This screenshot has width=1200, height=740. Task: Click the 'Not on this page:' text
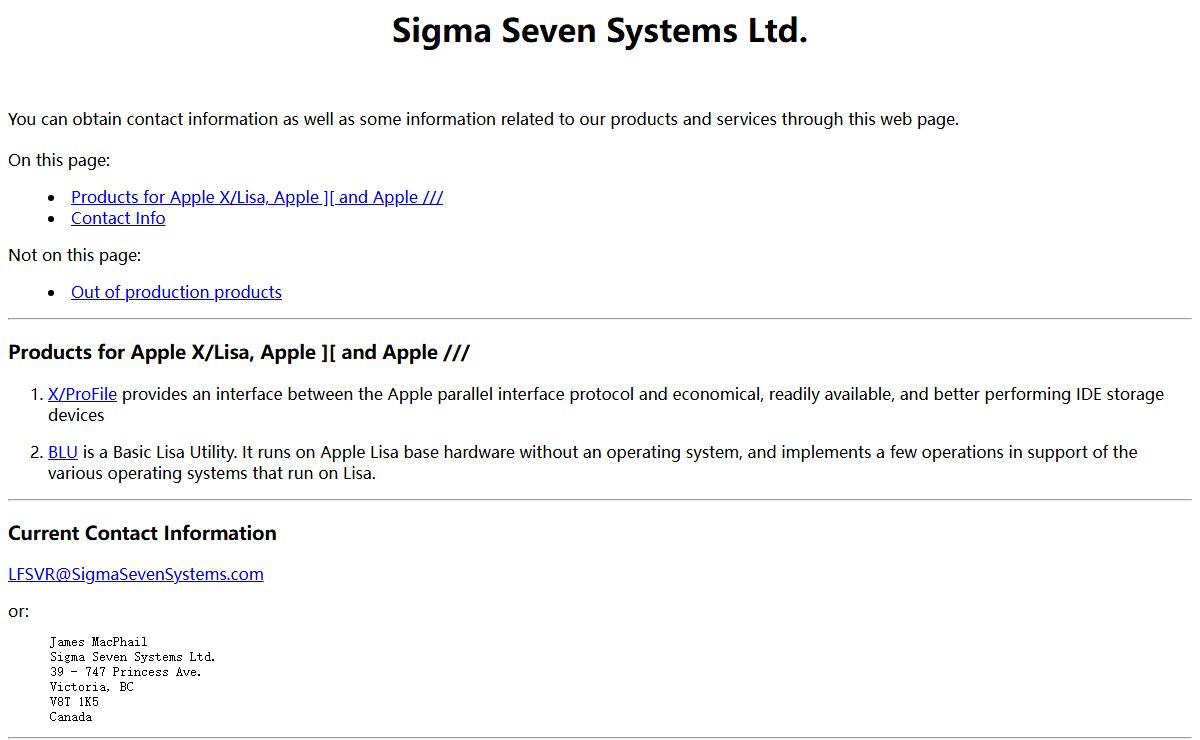(75, 255)
